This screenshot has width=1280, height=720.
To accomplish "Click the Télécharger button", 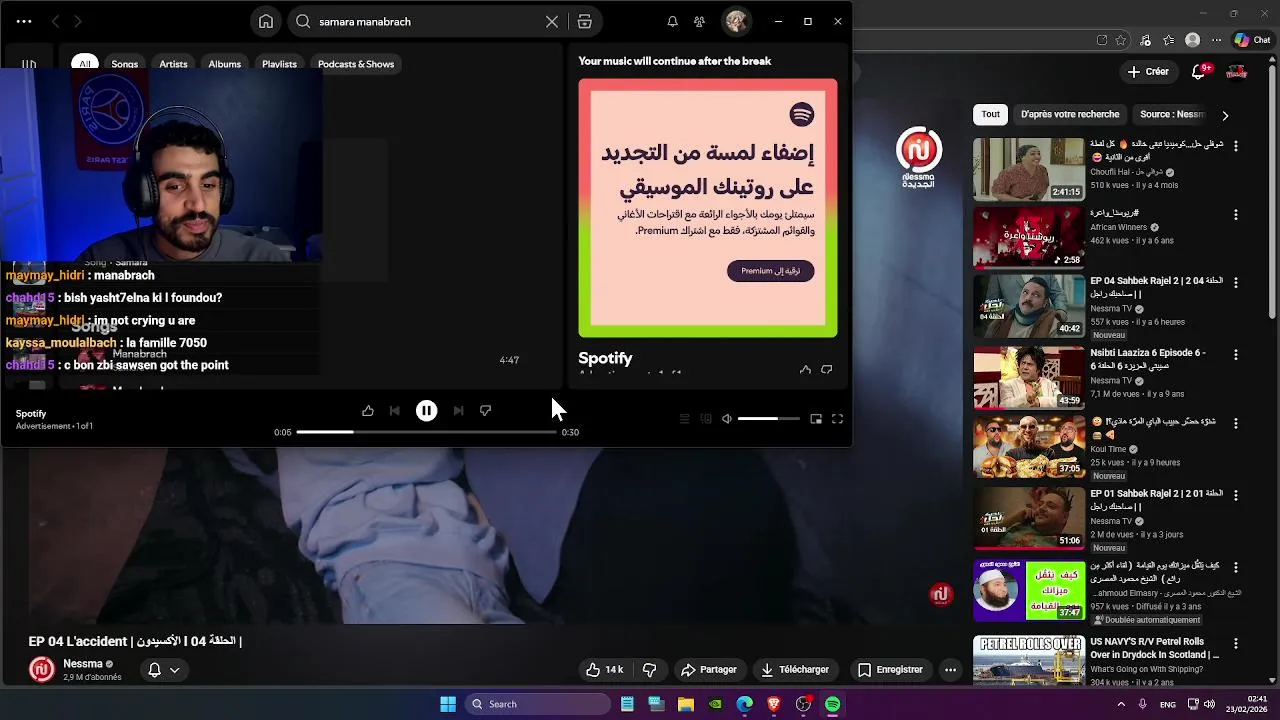I will tap(795, 670).
